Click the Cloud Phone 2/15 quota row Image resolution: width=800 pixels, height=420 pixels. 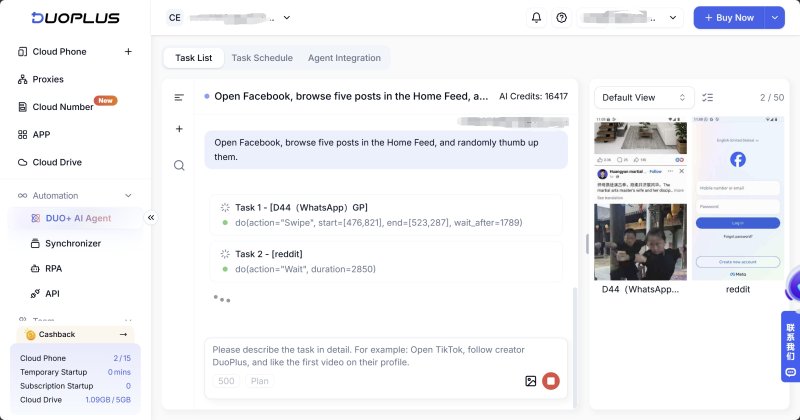75,358
